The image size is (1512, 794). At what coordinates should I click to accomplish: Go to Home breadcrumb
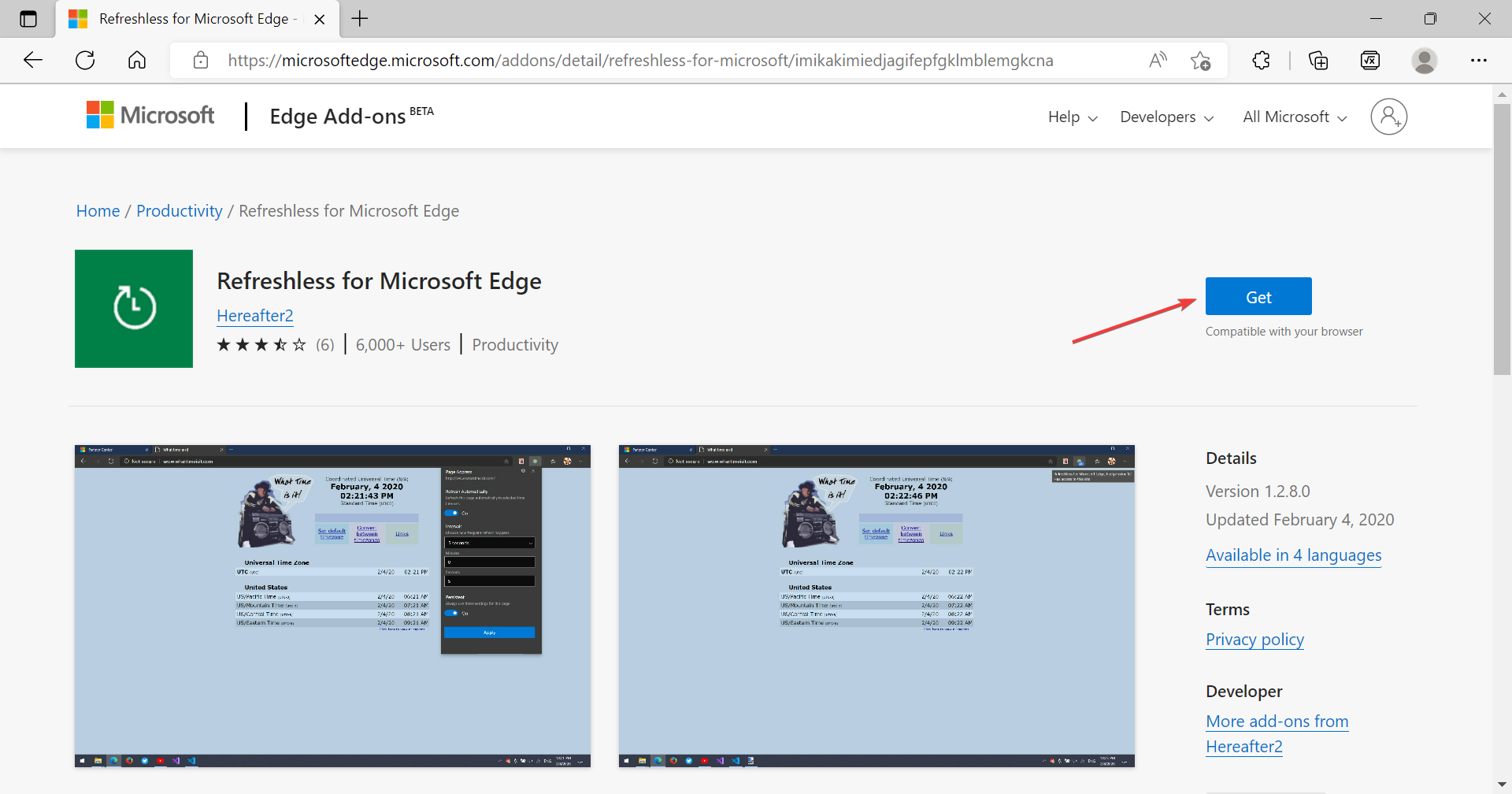tap(98, 211)
